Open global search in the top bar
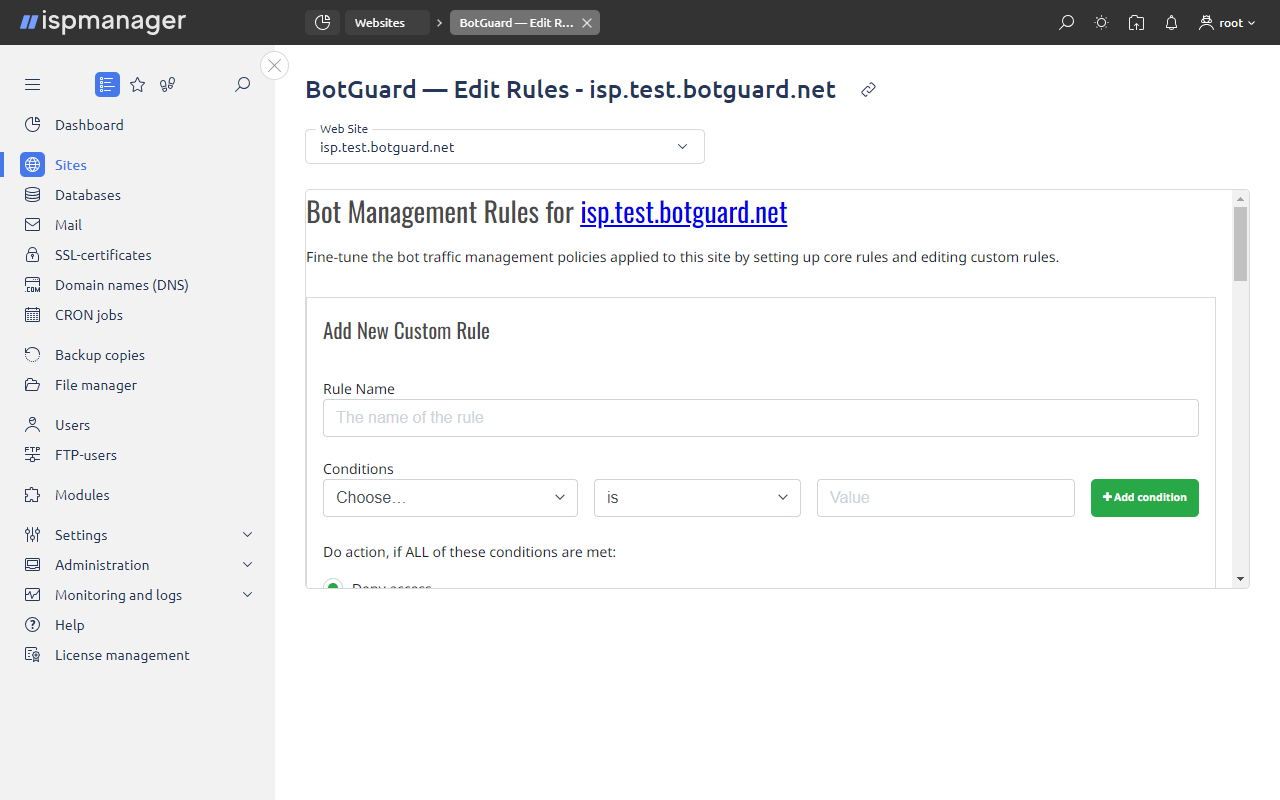 (x=1067, y=23)
